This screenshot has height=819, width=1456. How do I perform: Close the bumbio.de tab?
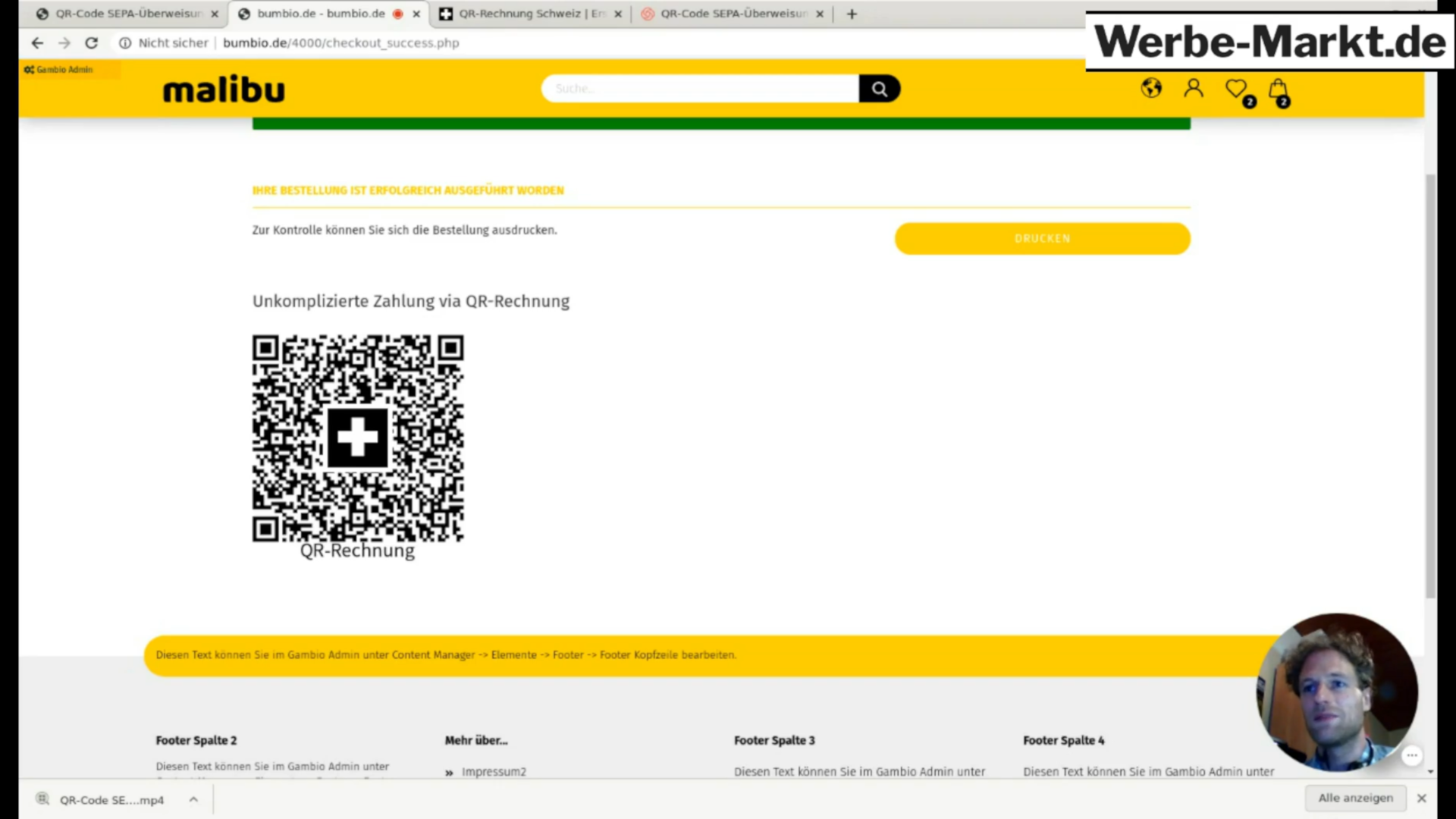coord(416,14)
